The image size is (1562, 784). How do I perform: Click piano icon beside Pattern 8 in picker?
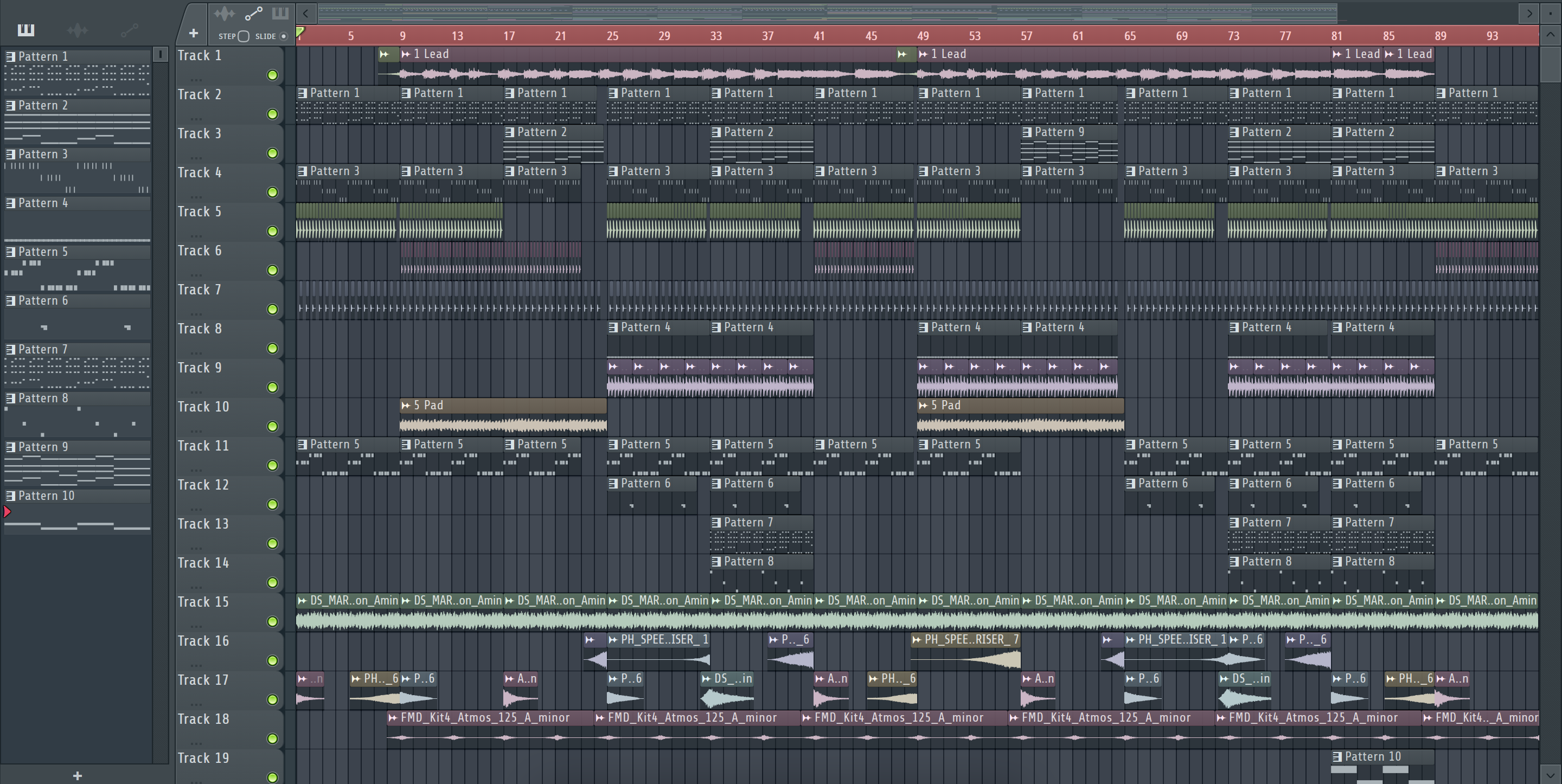(x=10, y=399)
